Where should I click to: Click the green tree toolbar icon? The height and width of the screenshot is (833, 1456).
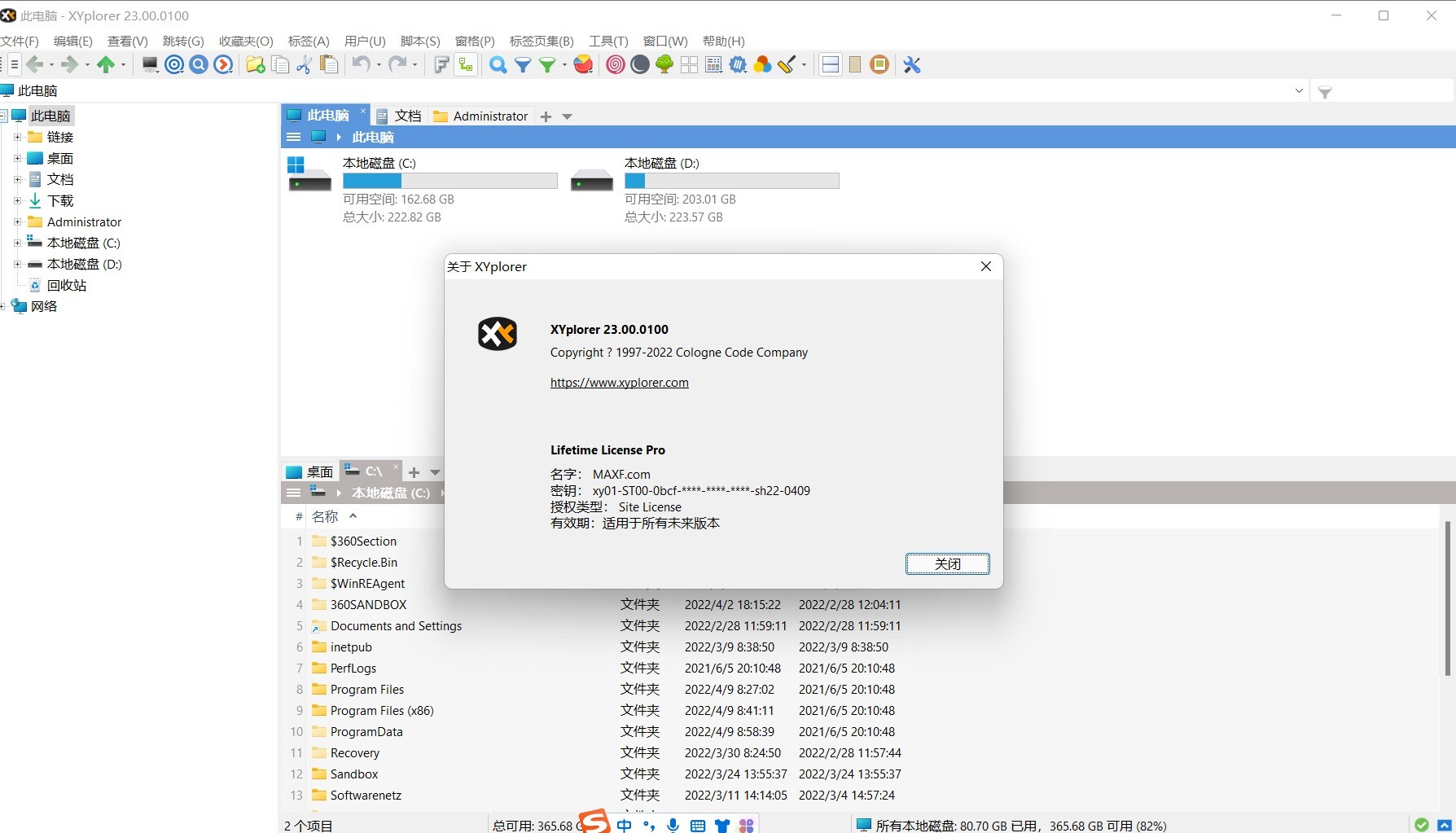[x=664, y=65]
